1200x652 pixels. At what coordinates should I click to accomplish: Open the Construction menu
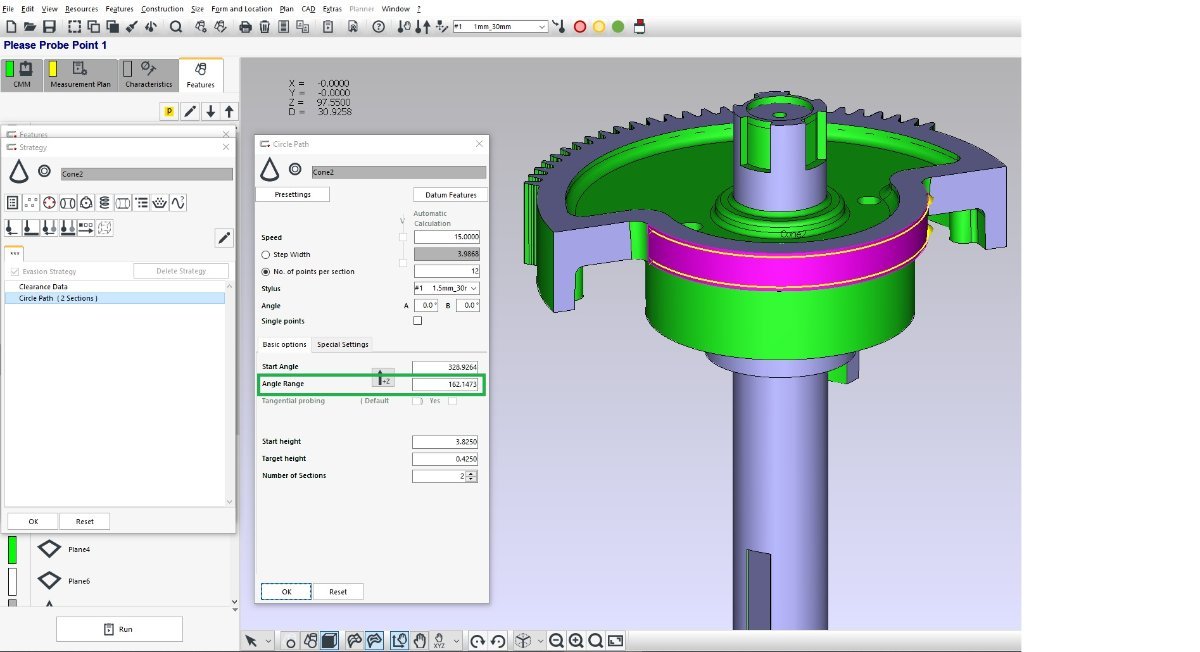[x=162, y=8]
